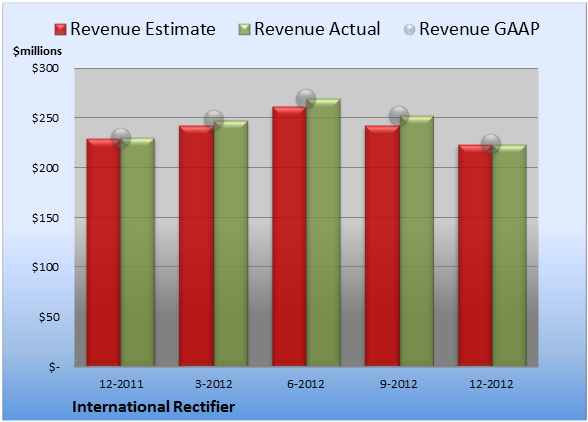Click the 12-2012 quarter label
The image size is (588, 422).
(491, 384)
